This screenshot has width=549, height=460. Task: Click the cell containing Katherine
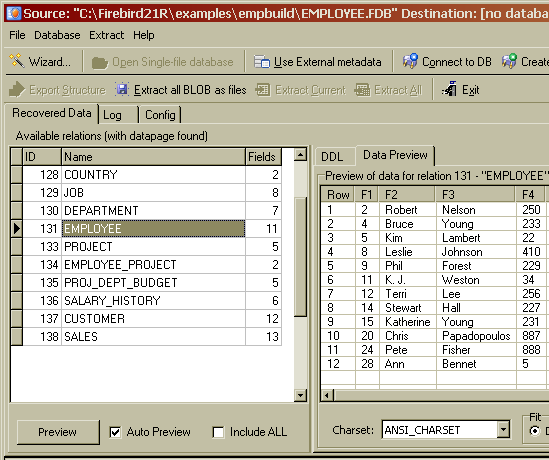[x=408, y=322]
